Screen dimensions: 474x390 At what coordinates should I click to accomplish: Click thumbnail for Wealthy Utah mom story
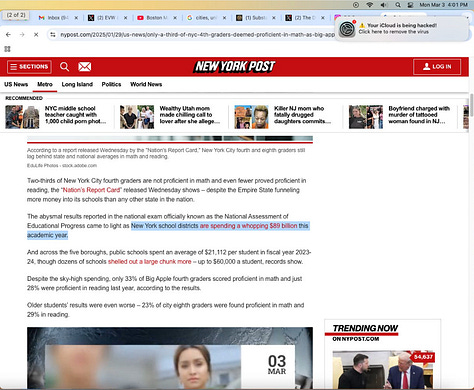coord(137,117)
